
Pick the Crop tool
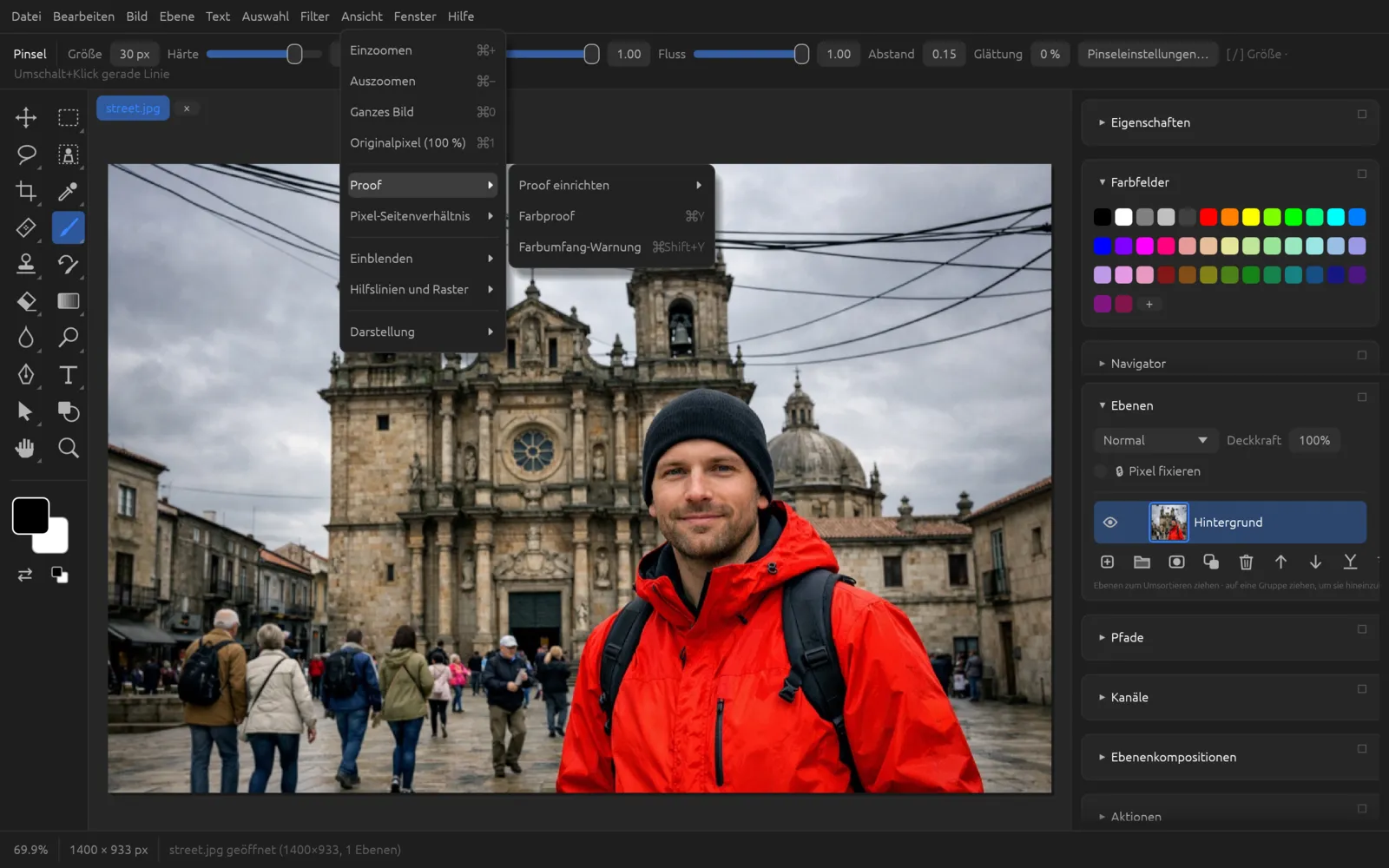click(x=26, y=191)
